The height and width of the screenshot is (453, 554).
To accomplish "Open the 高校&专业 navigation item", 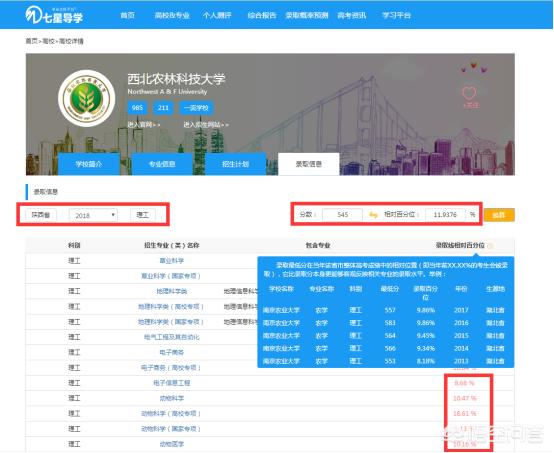I will [x=172, y=15].
